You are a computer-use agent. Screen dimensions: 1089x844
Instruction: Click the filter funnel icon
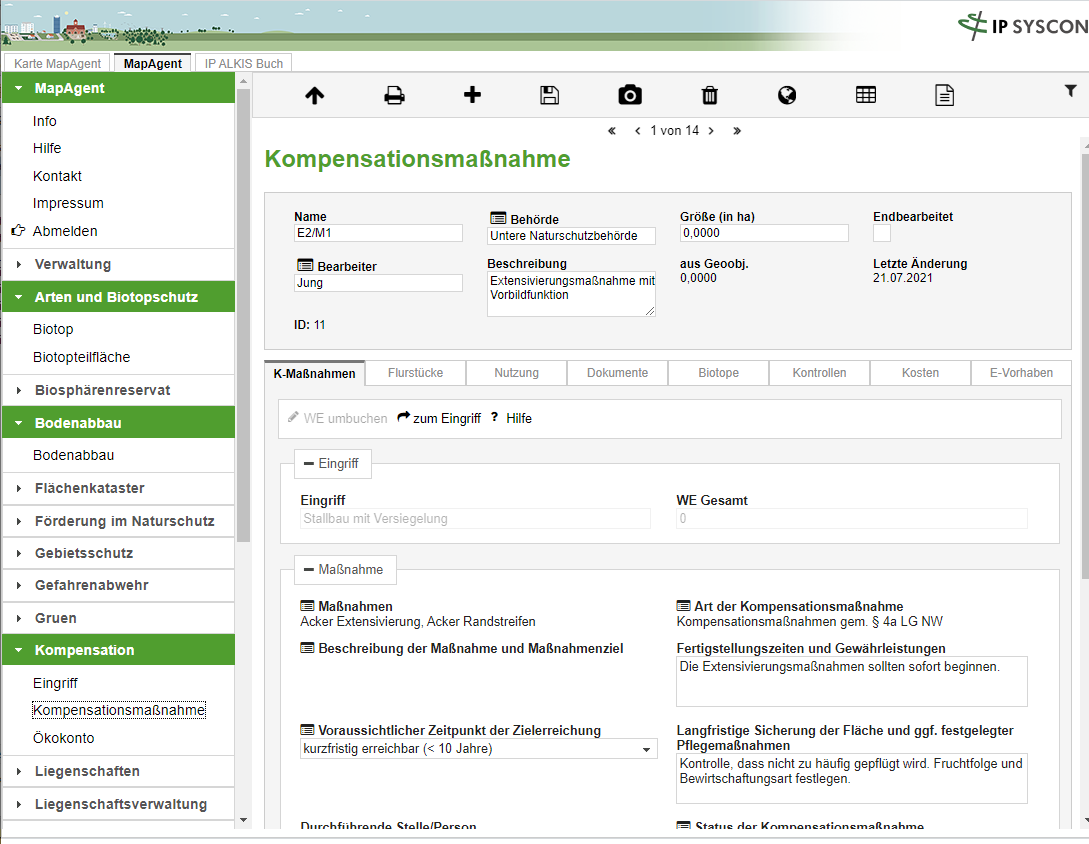tap(1070, 91)
